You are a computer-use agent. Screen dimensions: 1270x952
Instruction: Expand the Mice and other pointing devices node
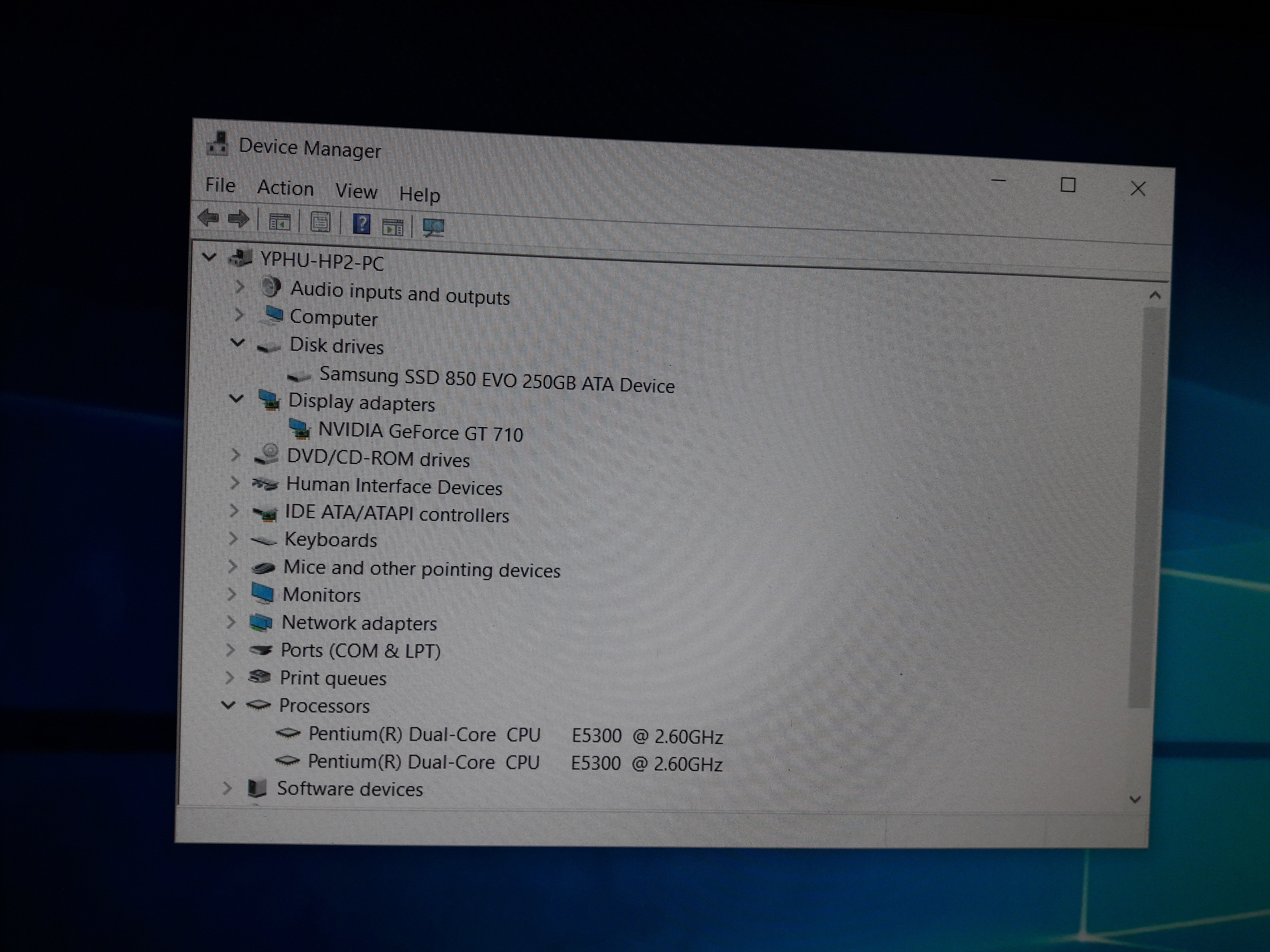(x=232, y=566)
